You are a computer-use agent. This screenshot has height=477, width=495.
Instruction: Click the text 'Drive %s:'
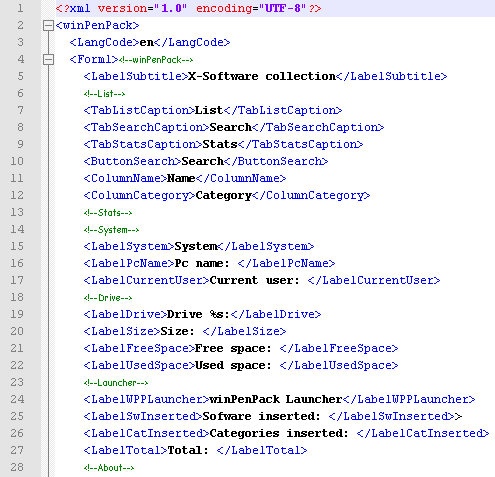[x=198, y=314]
